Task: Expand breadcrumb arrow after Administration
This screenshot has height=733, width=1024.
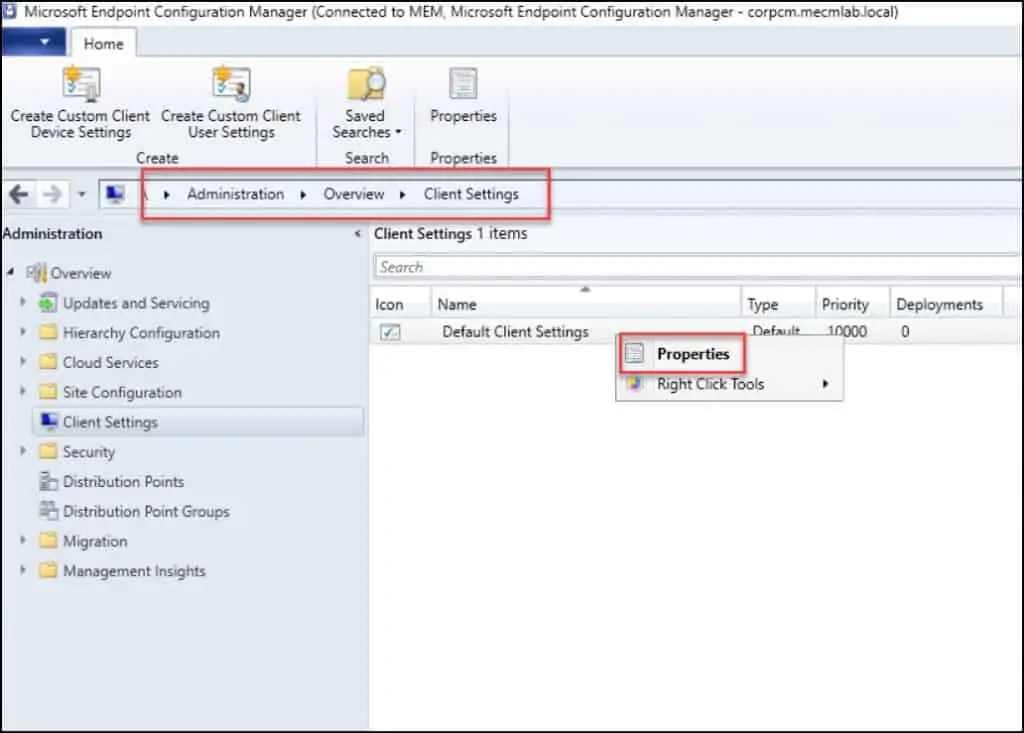Action: 303,195
